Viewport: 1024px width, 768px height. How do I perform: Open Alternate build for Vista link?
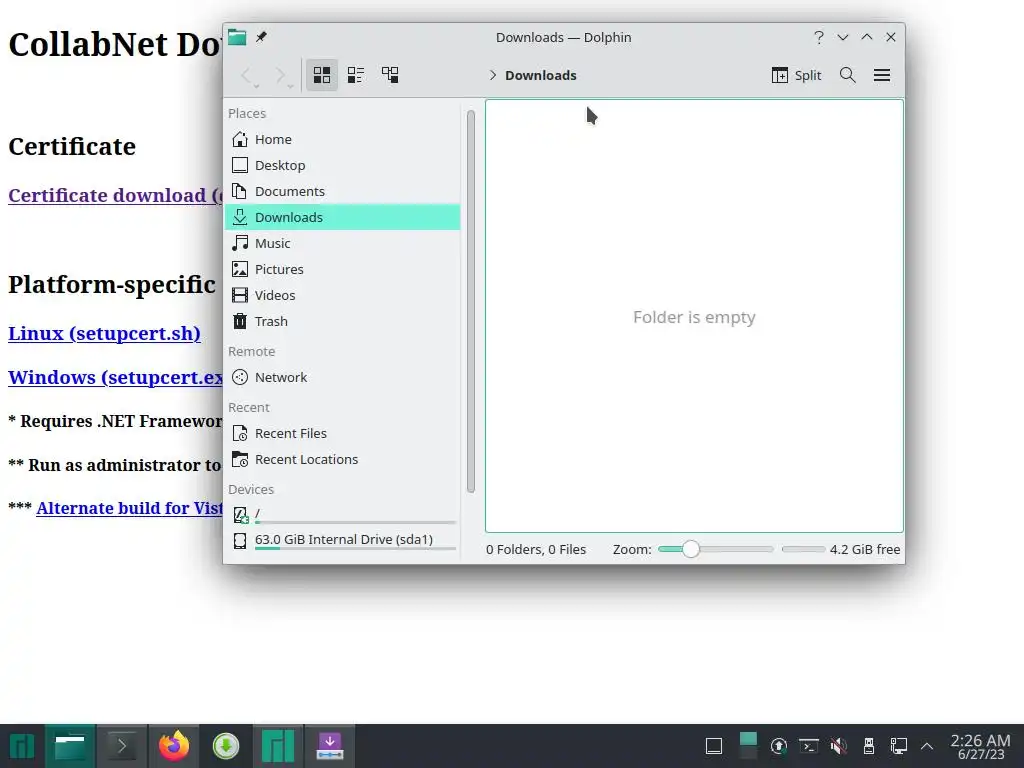click(129, 508)
